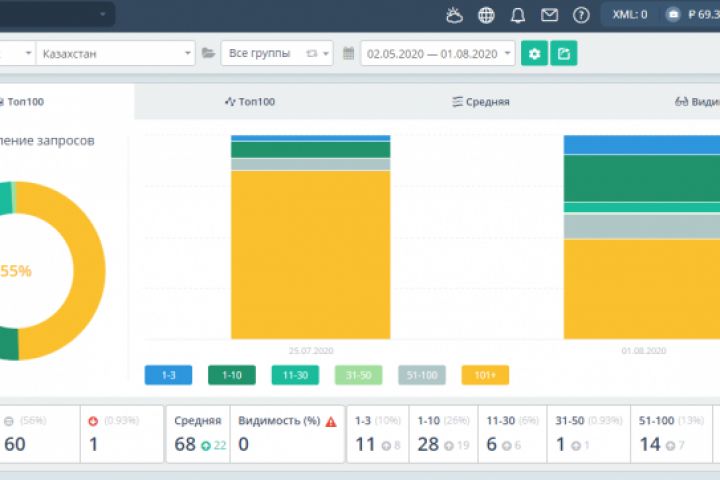The image size is (720, 480).
Task: Click the globe language icon
Action: [486, 16]
